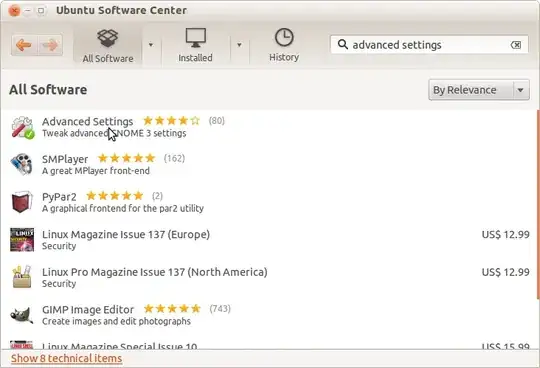This screenshot has height=368, width=540.
Task: Click Create images and edit photographs description
Action: click(x=116, y=321)
